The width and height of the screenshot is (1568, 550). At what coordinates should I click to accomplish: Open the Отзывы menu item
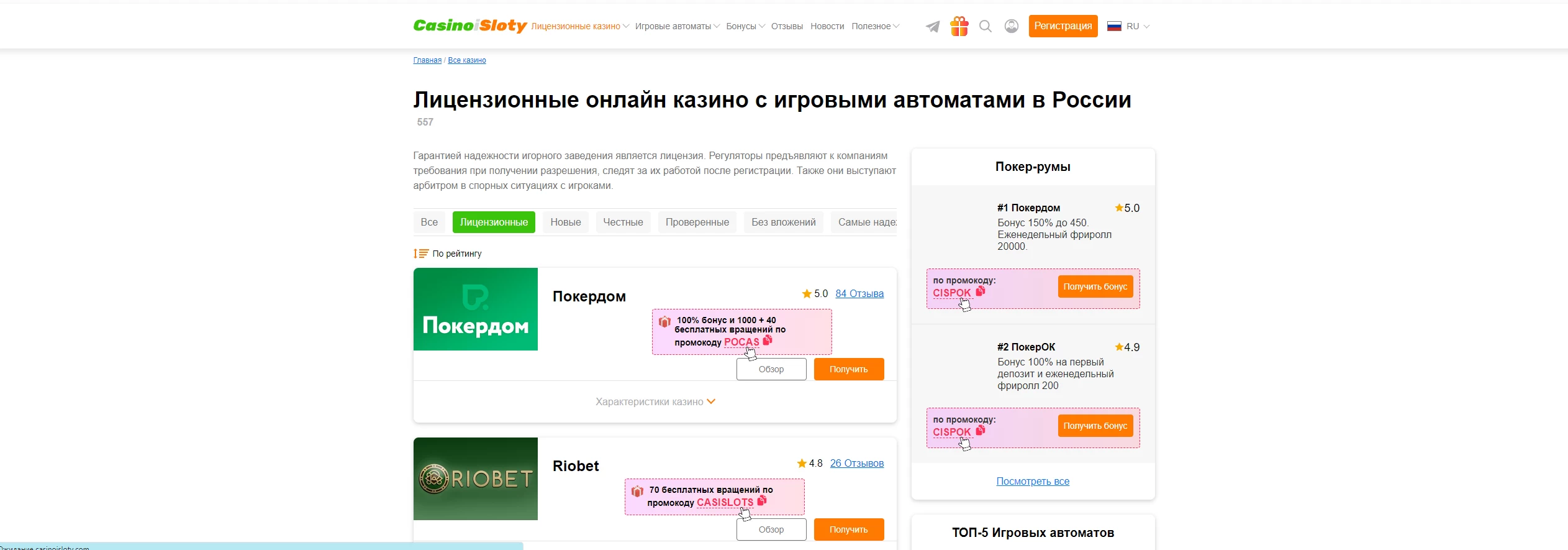pos(787,26)
